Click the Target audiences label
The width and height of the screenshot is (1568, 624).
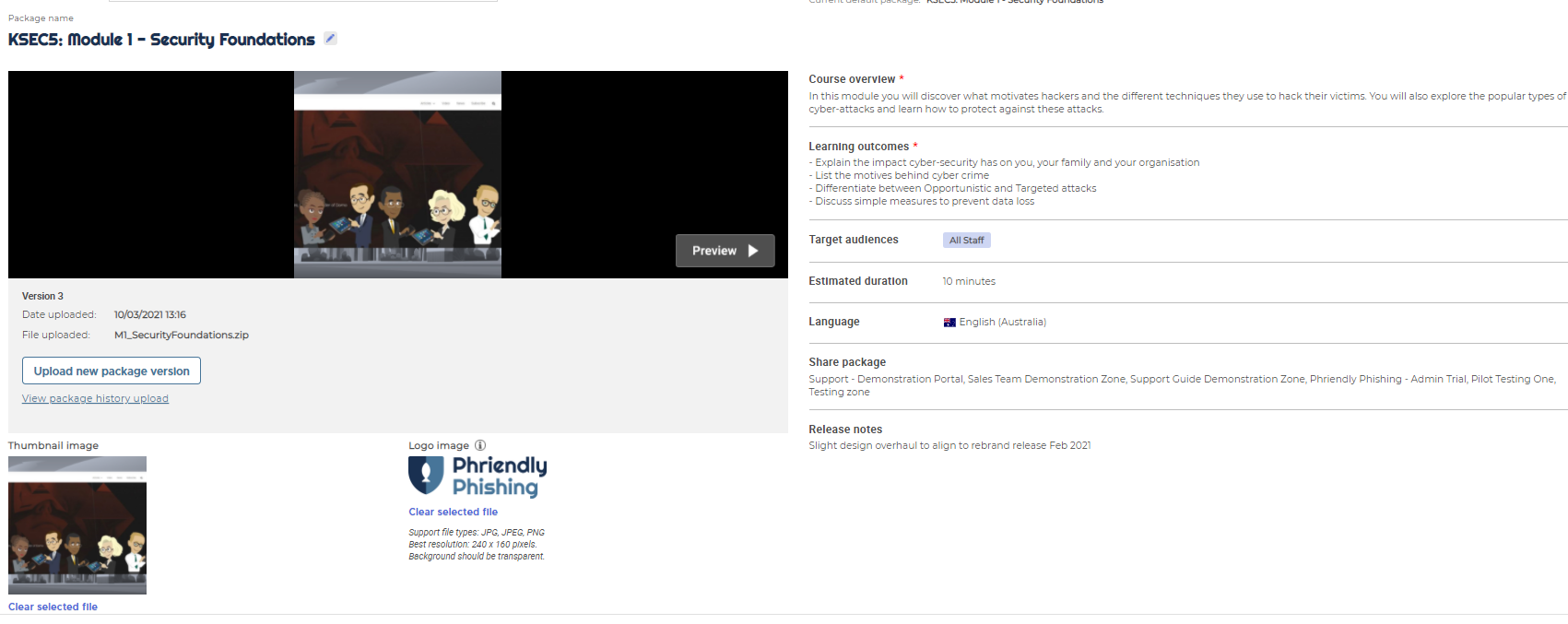point(854,240)
